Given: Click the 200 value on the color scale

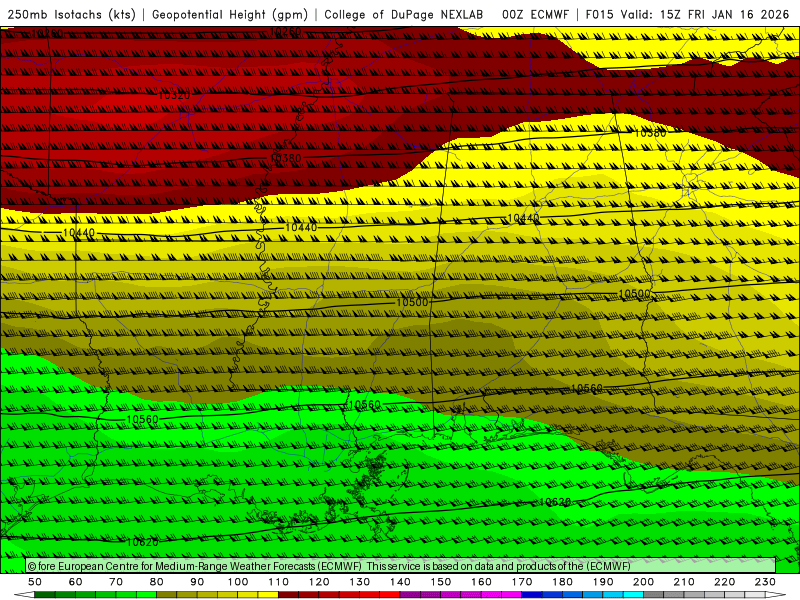Looking at the screenshot, I should (643, 582).
